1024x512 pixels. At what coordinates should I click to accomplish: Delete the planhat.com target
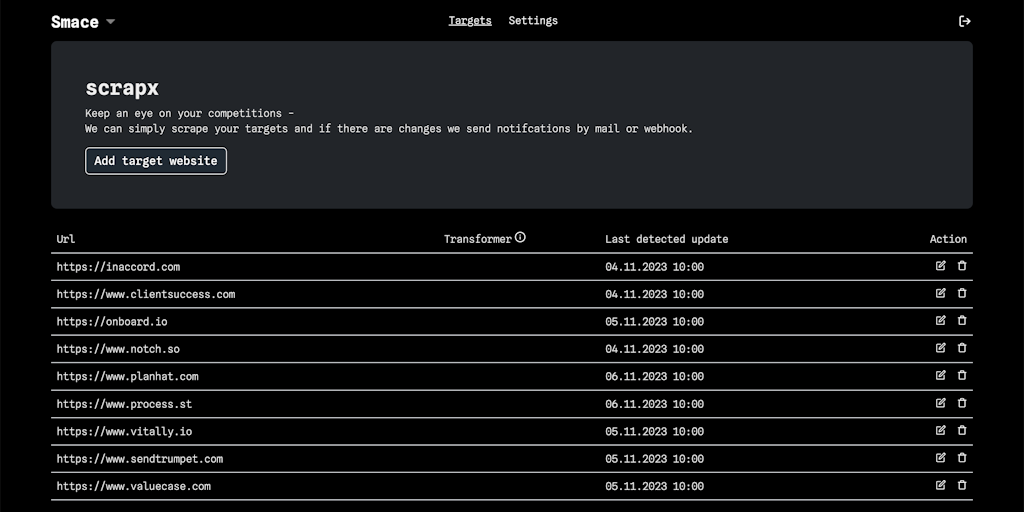pyautogui.click(x=962, y=376)
